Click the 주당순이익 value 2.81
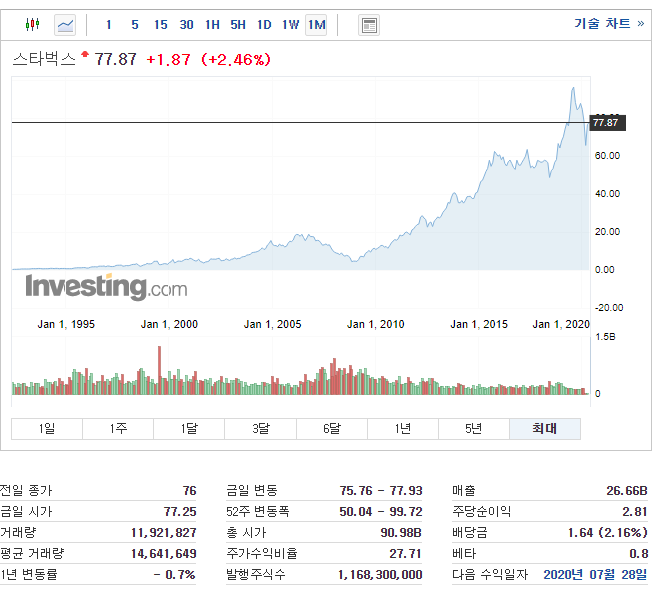Screen dimensions: 655x595 tap(635, 511)
